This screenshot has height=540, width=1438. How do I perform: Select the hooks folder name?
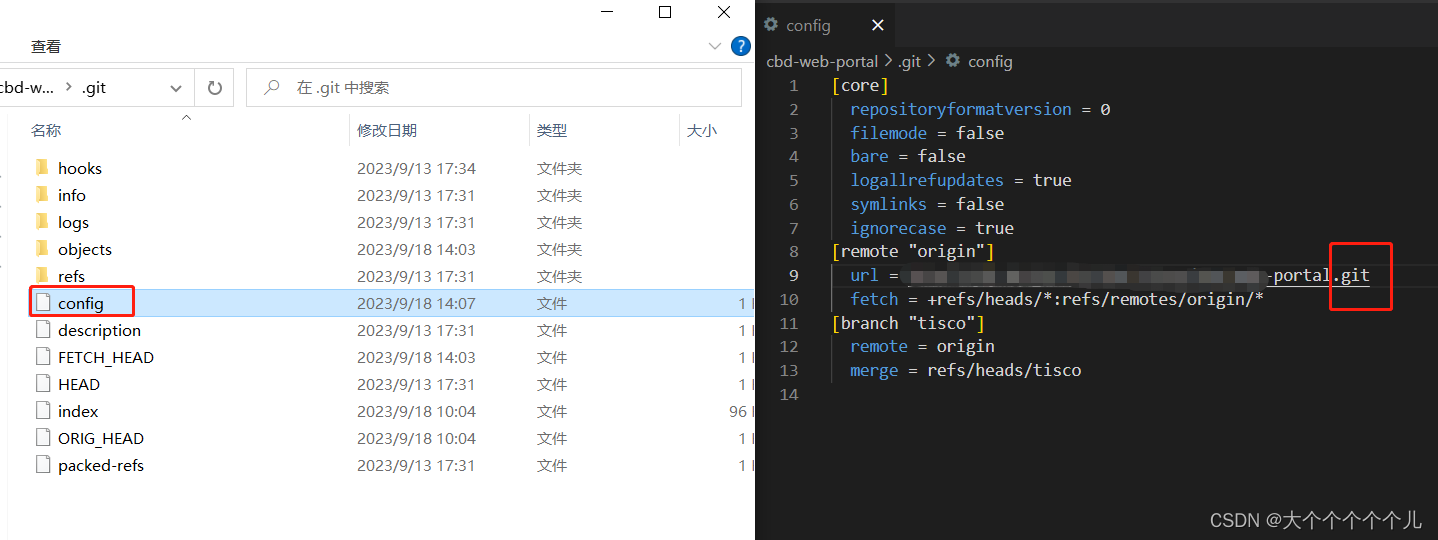80,168
